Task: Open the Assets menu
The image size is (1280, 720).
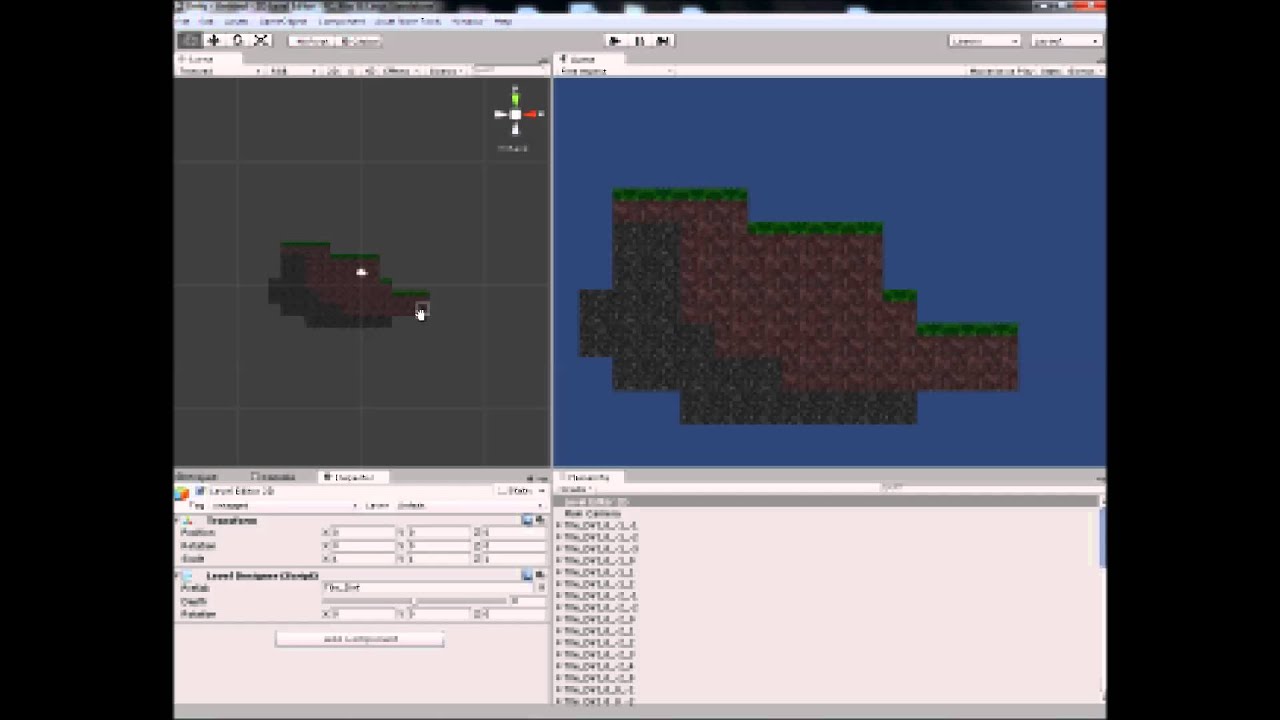Action: point(236,21)
